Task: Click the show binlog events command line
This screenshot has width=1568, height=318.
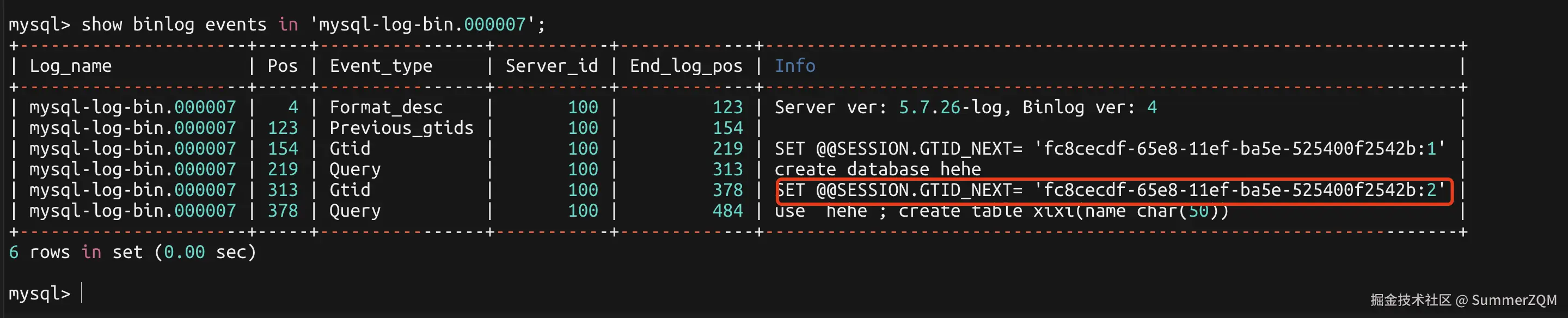Action: pyautogui.click(x=277, y=25)
